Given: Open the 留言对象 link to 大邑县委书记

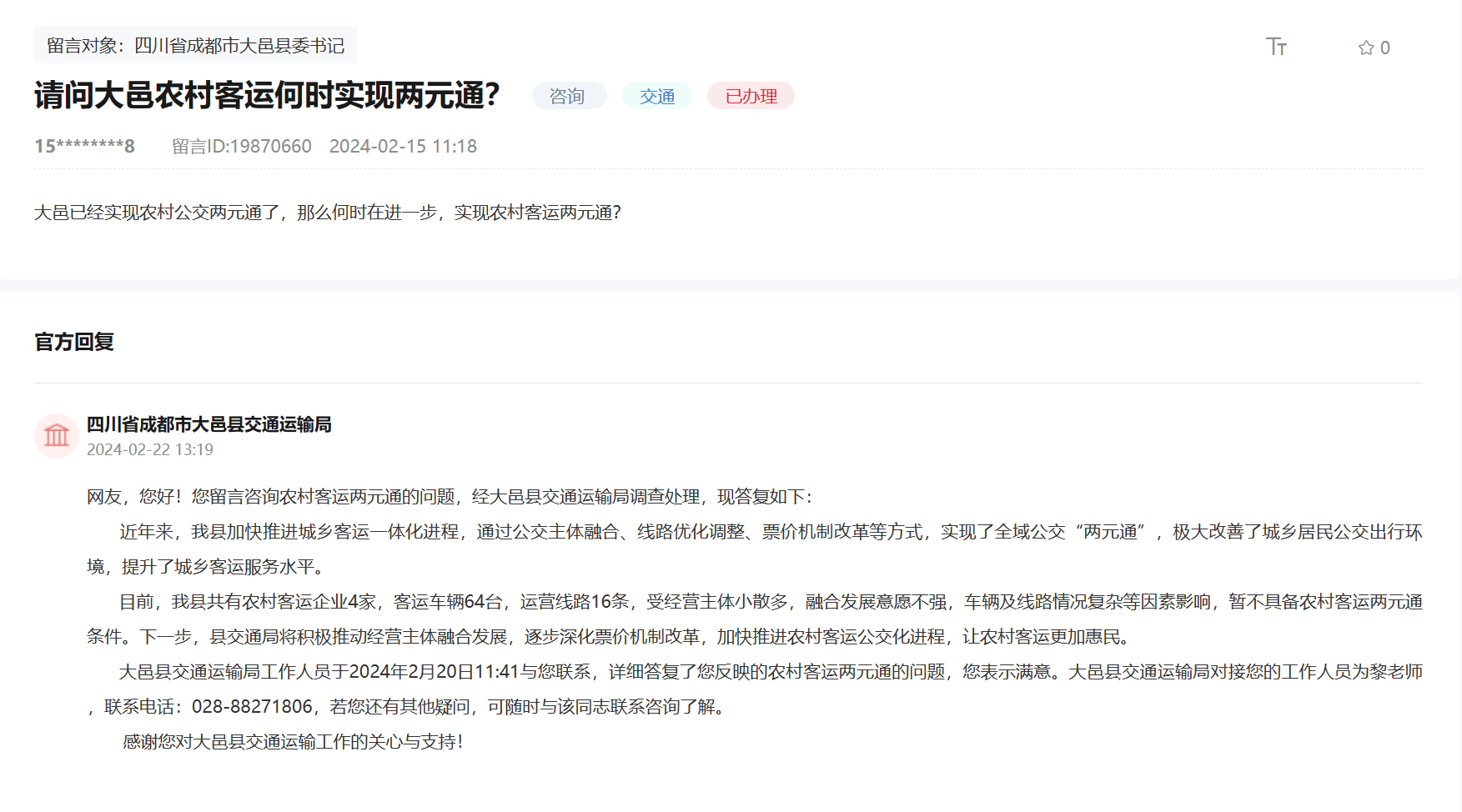Looking at the screenshot, I should [198, 46].
